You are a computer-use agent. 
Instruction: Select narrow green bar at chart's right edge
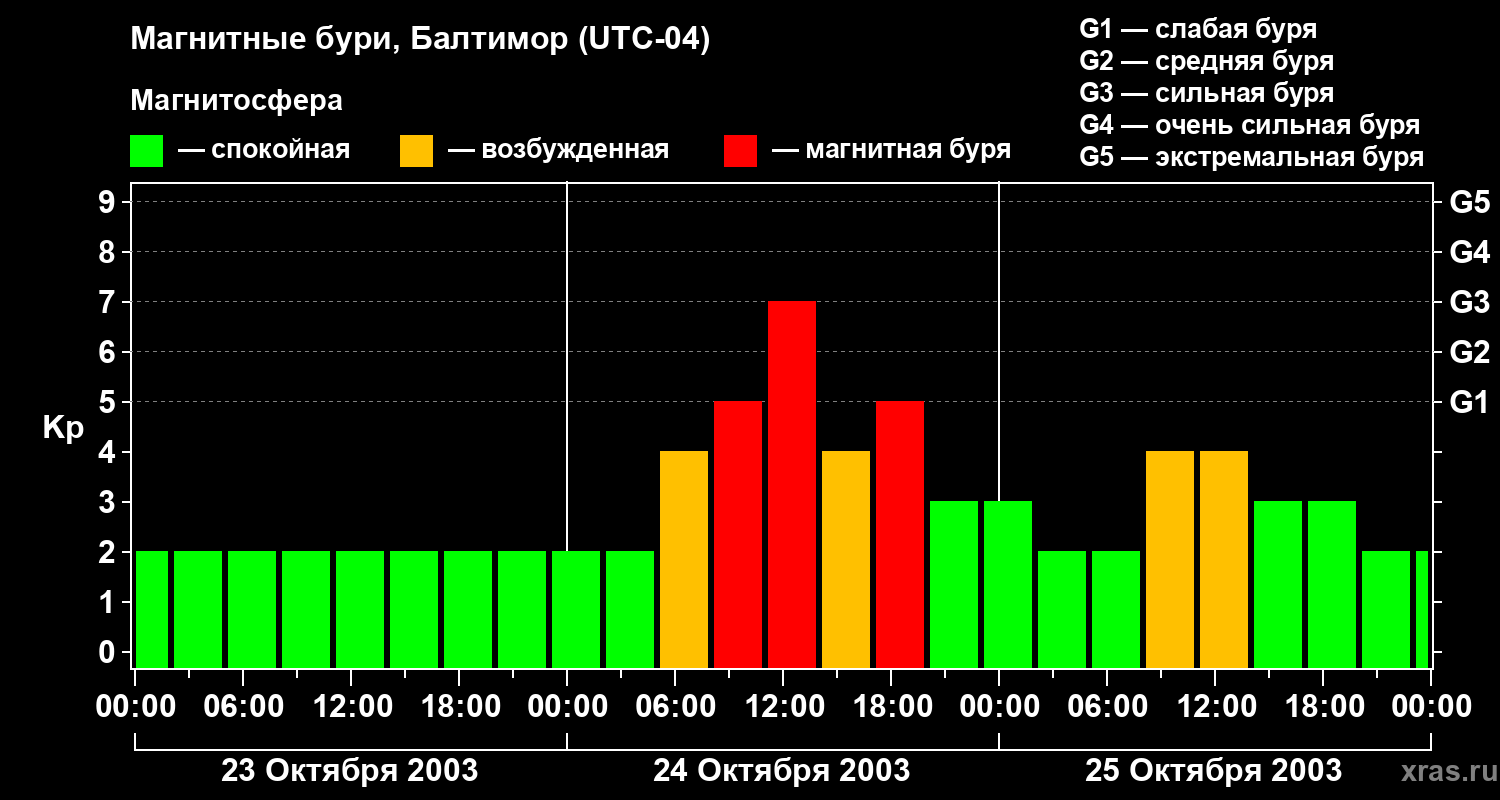1422,610
